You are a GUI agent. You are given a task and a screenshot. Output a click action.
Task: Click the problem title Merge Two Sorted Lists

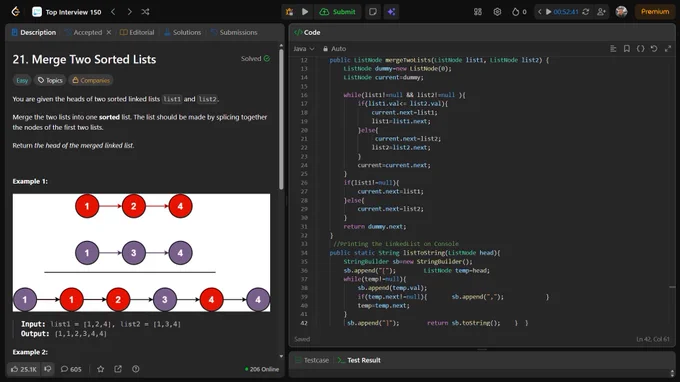tap(84, 59)
